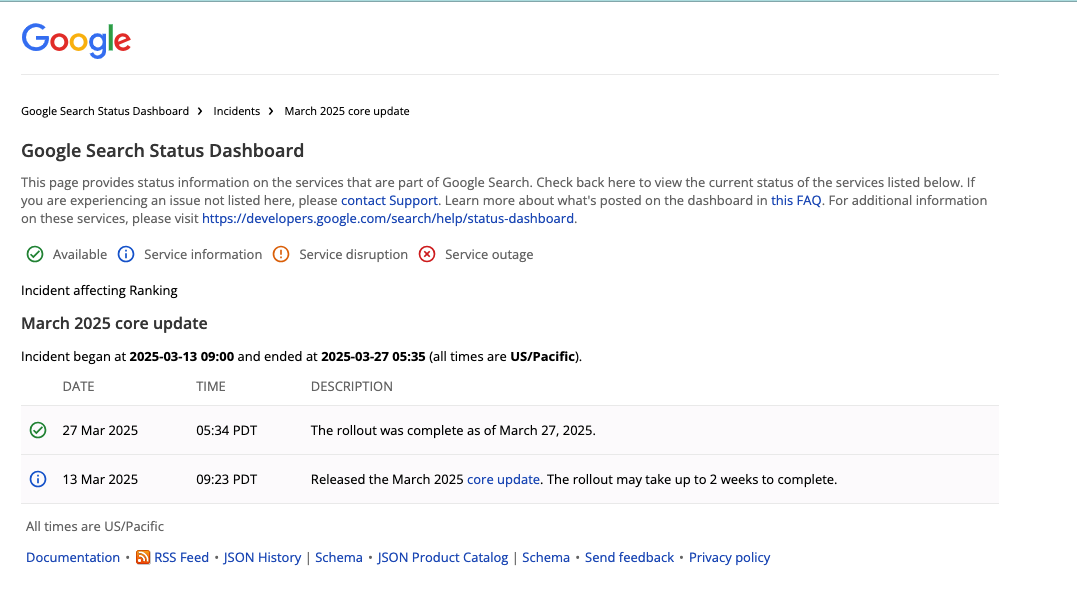Open Schema link next to JSON History
The width and height of the screenshot is (1077, 593).
click(x=339, y=557)
